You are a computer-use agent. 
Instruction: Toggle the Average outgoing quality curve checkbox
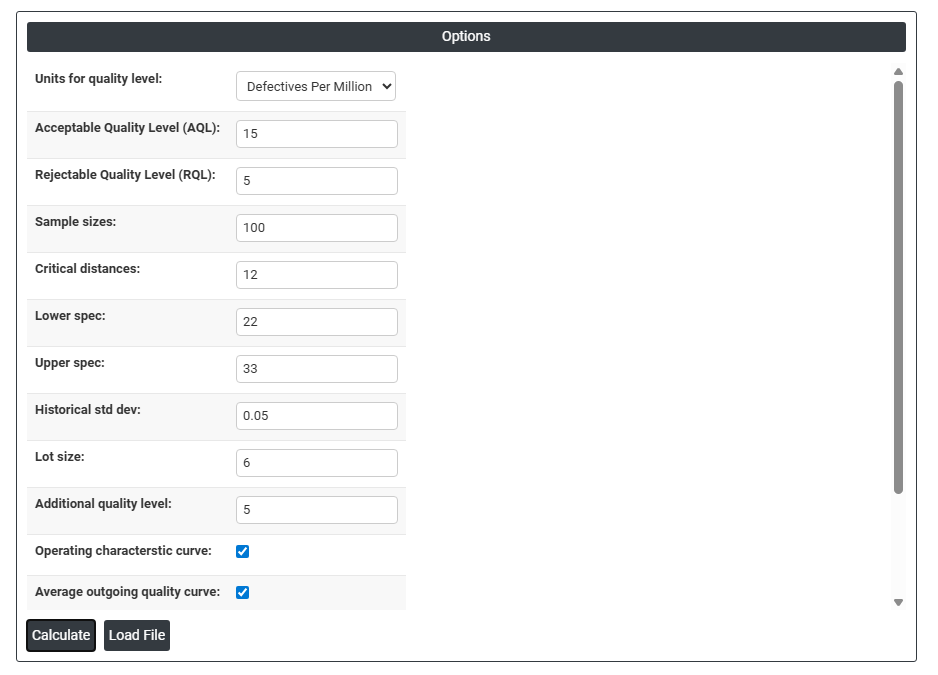pyautogui.click(x=242, y=592)
